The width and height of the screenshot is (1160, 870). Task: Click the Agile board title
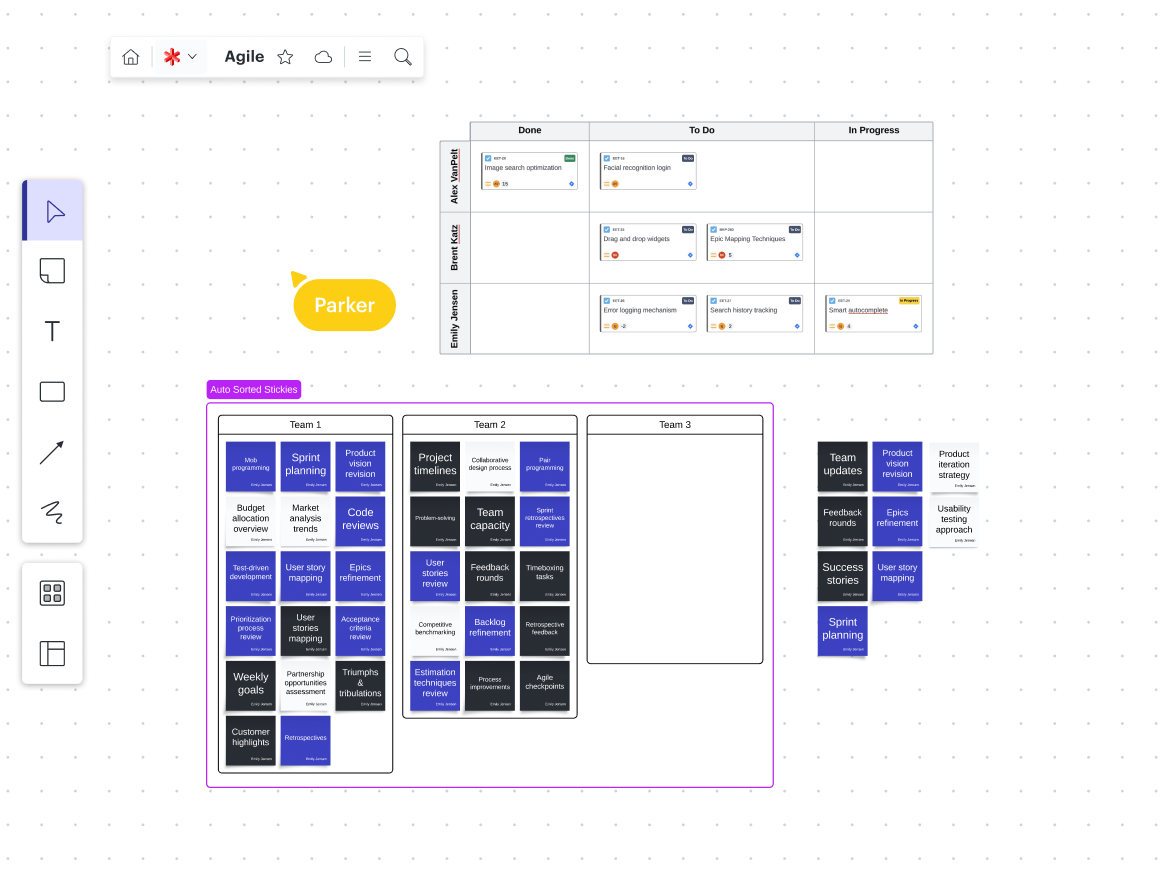point(244,57)
